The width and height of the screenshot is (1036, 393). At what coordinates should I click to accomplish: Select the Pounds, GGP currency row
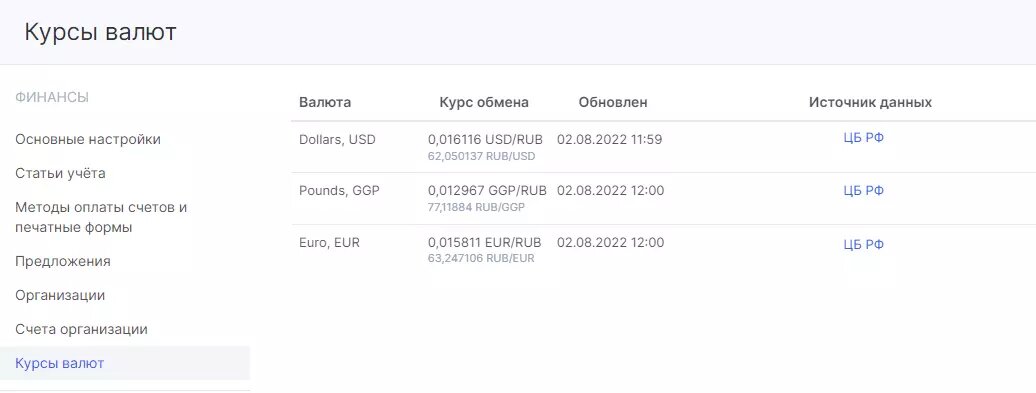coord(663,199)
